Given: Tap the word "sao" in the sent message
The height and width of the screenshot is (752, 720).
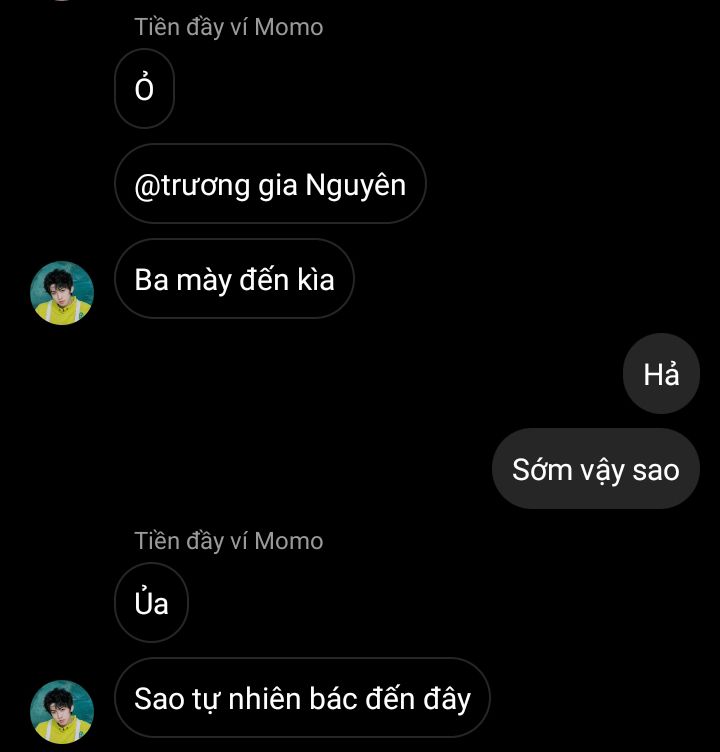Looking at the screenshot, I should (x=656, y=469).
